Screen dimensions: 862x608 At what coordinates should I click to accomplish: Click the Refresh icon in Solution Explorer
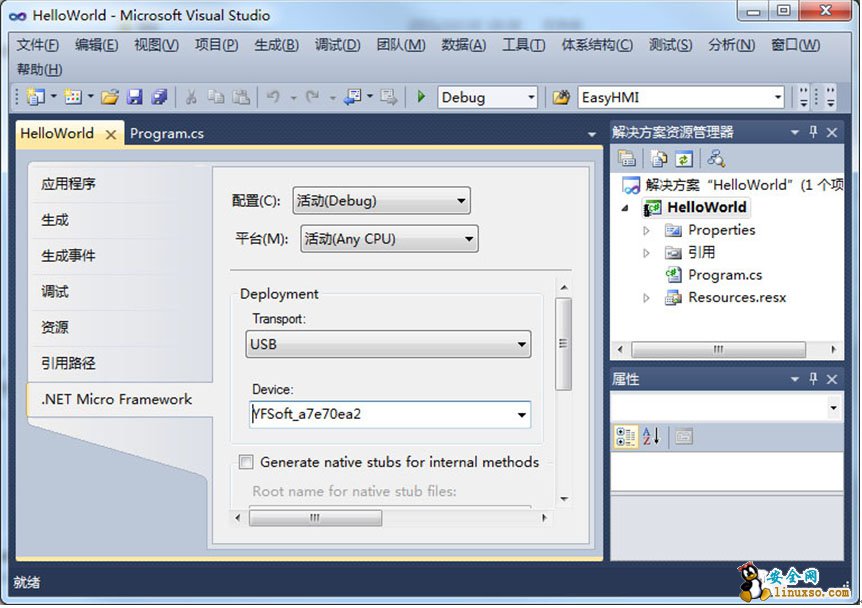click(x=684, y=158)
